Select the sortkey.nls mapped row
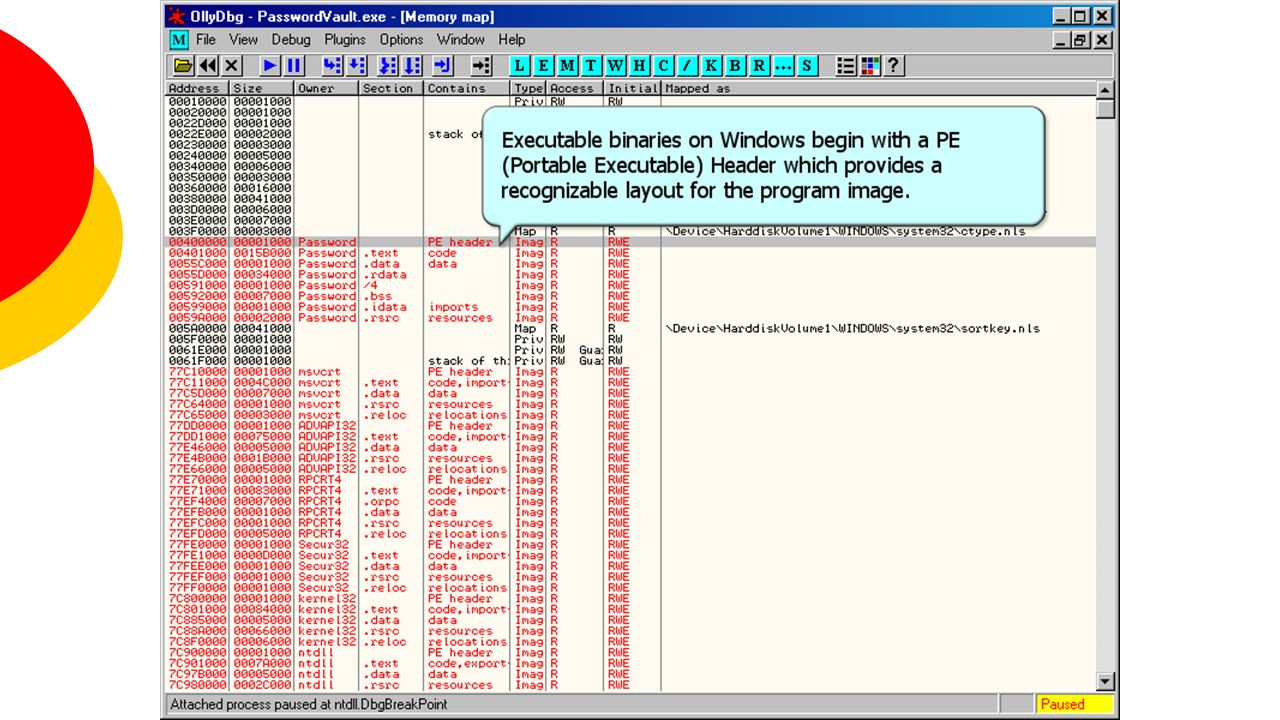 [x=630, y=328]
